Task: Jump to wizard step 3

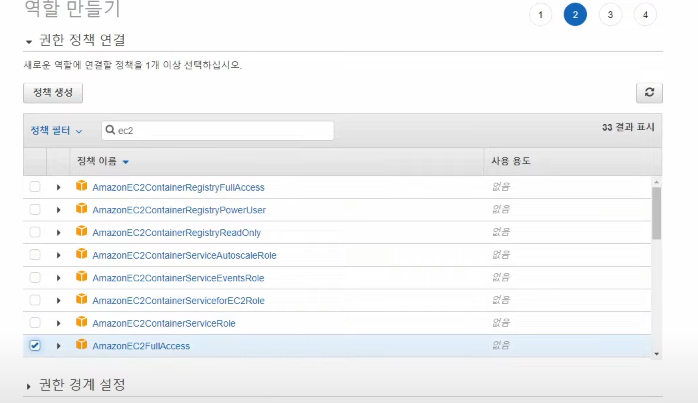Action: (x=610, y=15)
